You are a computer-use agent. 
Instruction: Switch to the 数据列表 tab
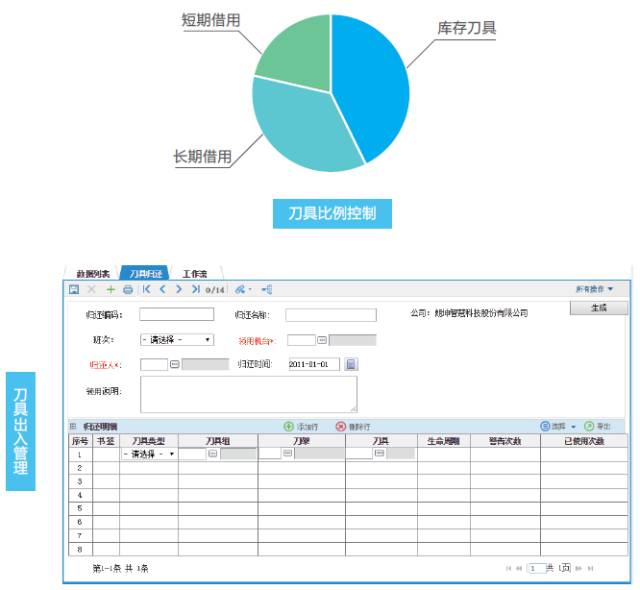[93, 273]
